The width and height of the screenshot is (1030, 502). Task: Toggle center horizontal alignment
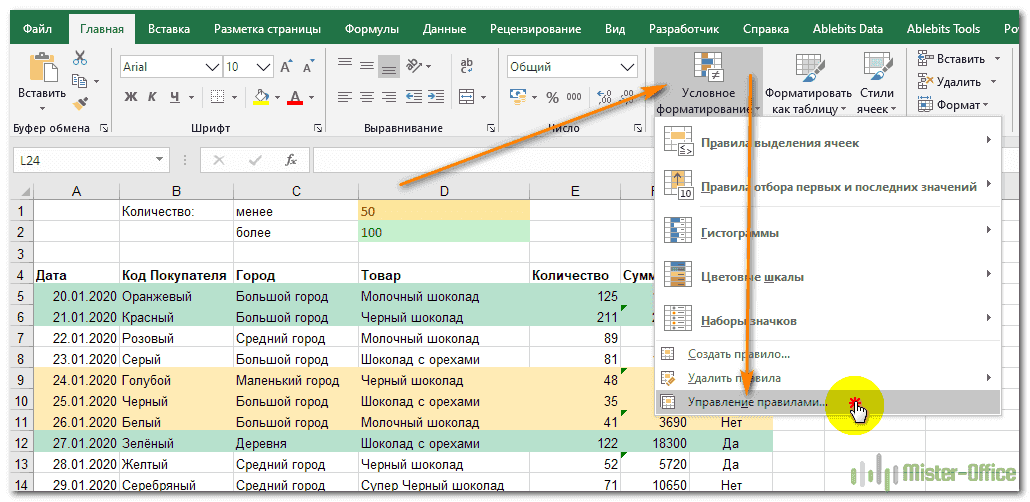[x=367, y=97]
